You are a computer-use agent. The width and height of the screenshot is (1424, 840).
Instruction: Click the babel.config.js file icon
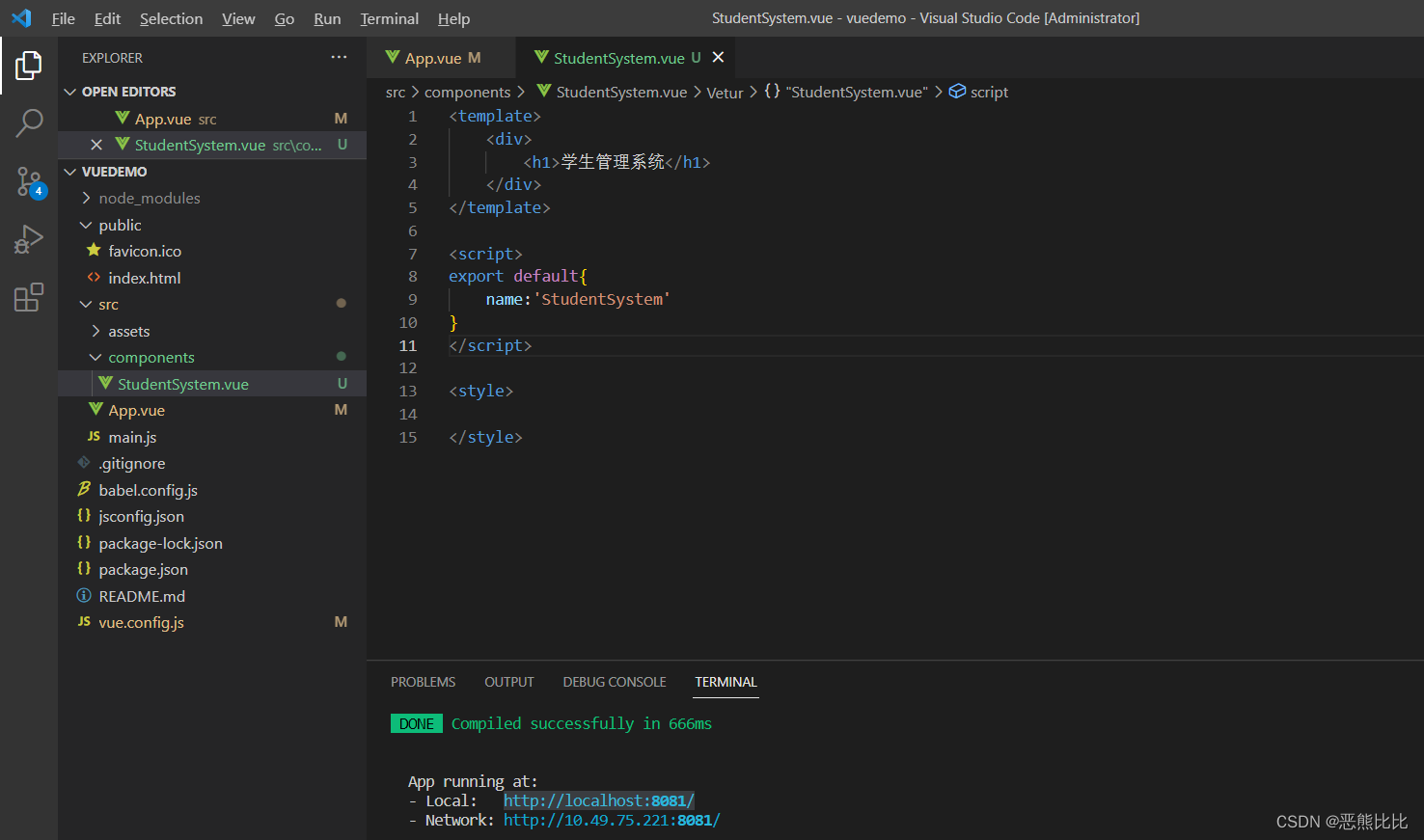pyautogui.click(x=84, y=490)
